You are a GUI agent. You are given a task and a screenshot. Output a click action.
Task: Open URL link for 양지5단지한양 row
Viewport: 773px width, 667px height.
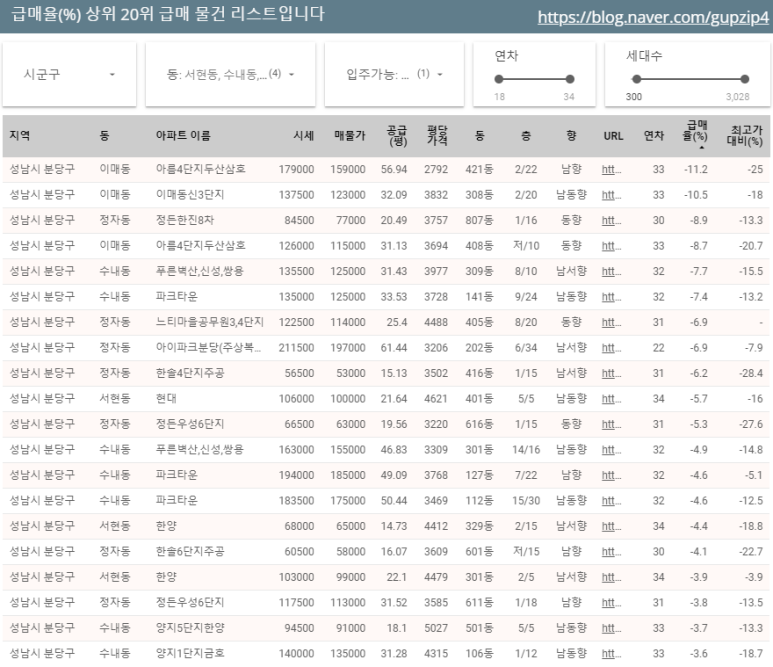click(x=611, y=628)
